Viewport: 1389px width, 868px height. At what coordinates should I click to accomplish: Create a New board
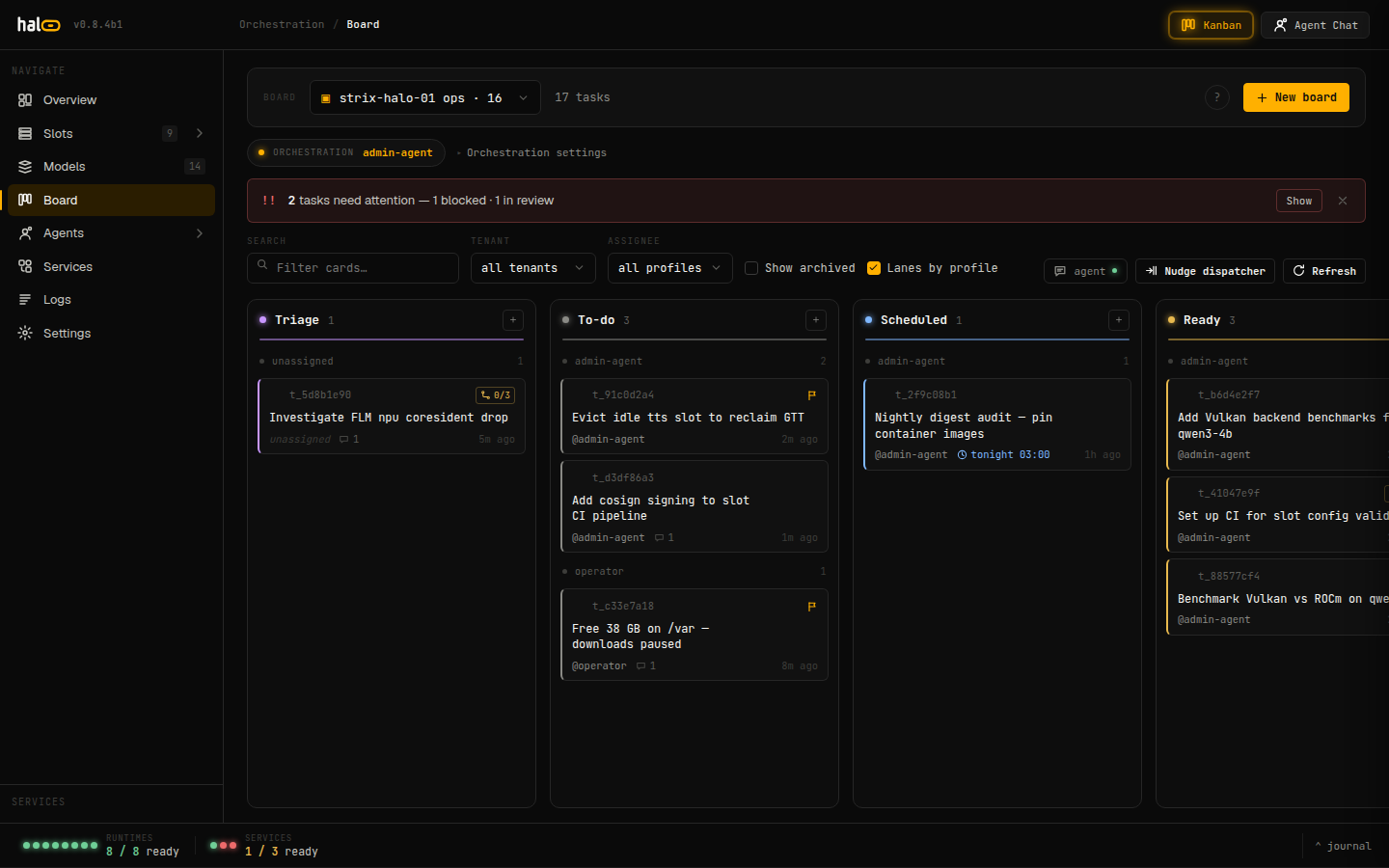click(x=1295, y=97)
